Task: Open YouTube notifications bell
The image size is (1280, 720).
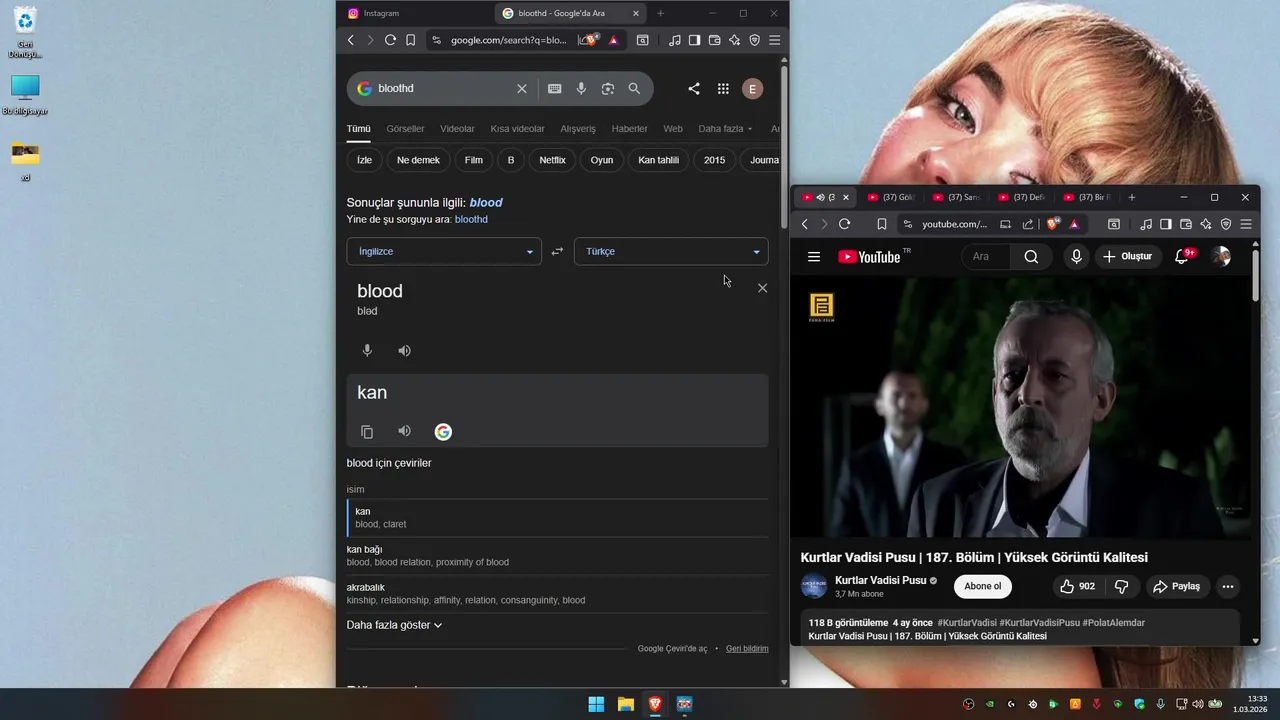Action: pyautogui.click(x=1181, y=257)
